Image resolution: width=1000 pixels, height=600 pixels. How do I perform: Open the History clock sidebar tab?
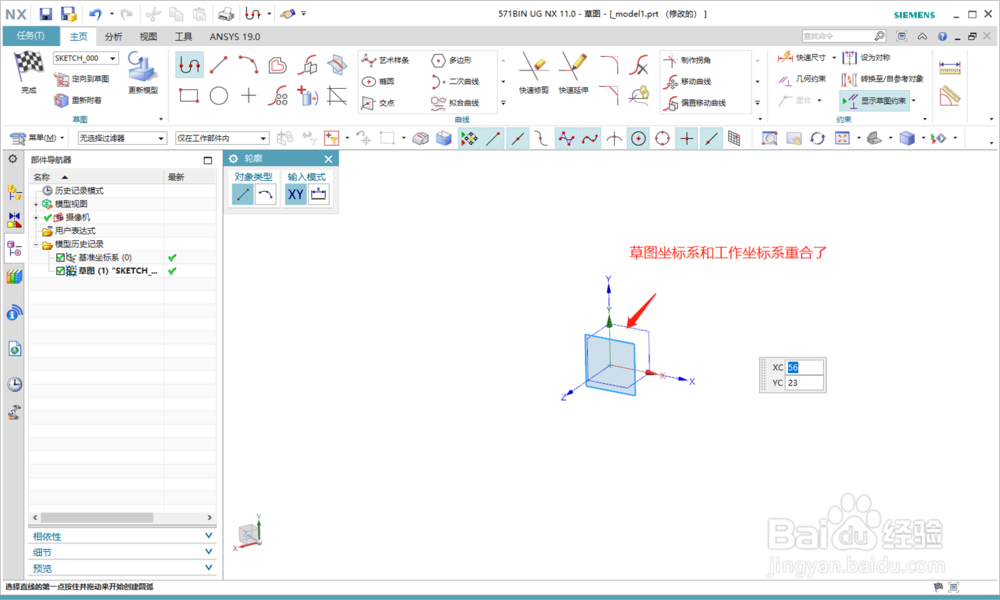coord(14,384)
